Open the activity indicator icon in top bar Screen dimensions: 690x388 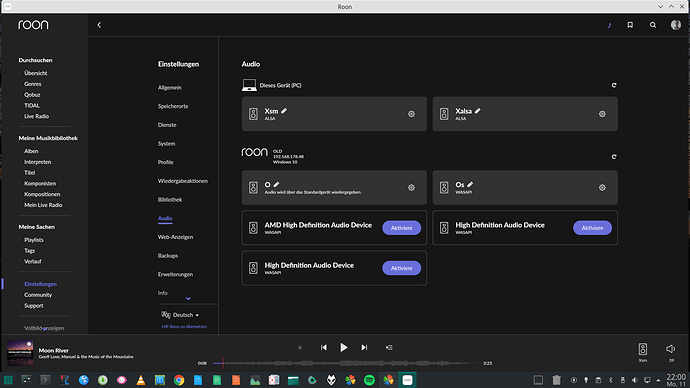coord(609,25)
